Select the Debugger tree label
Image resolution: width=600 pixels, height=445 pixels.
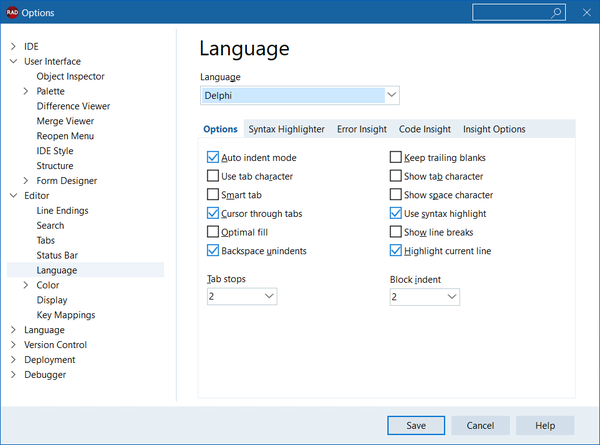coord(45,375)
